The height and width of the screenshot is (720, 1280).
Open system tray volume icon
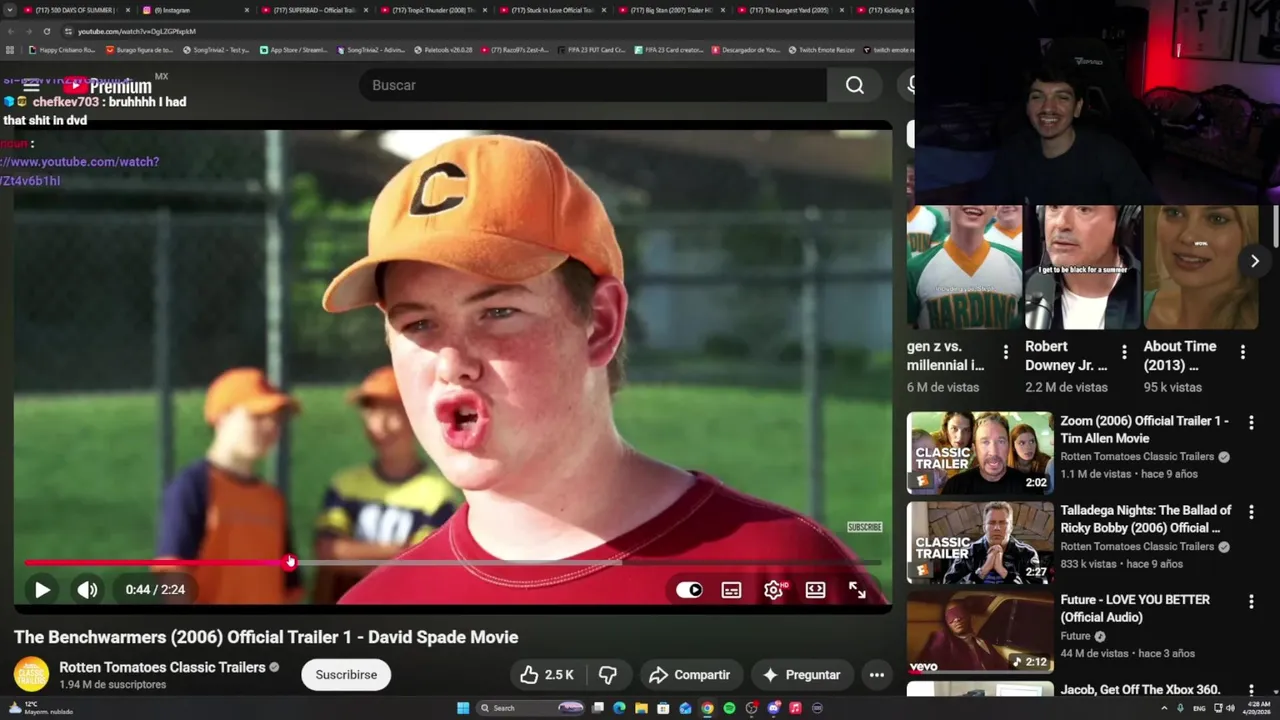point(1230,708)
